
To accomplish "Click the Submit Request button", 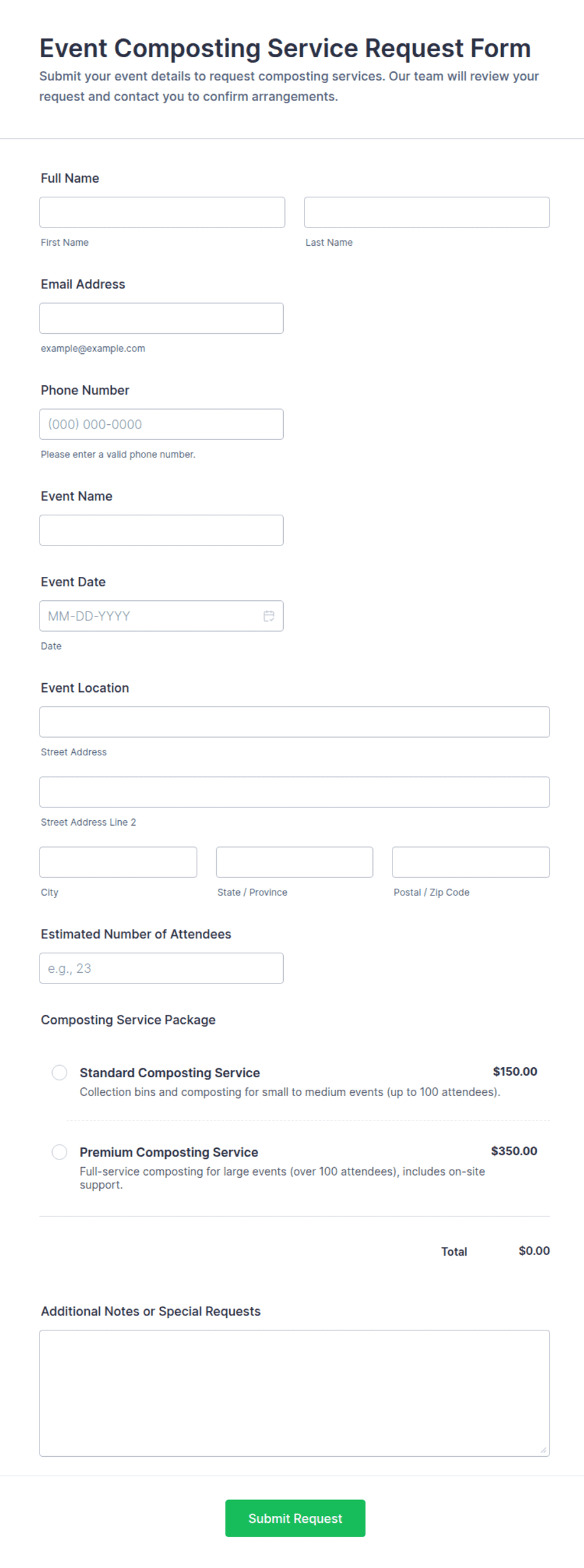I will coord(295,1518).
